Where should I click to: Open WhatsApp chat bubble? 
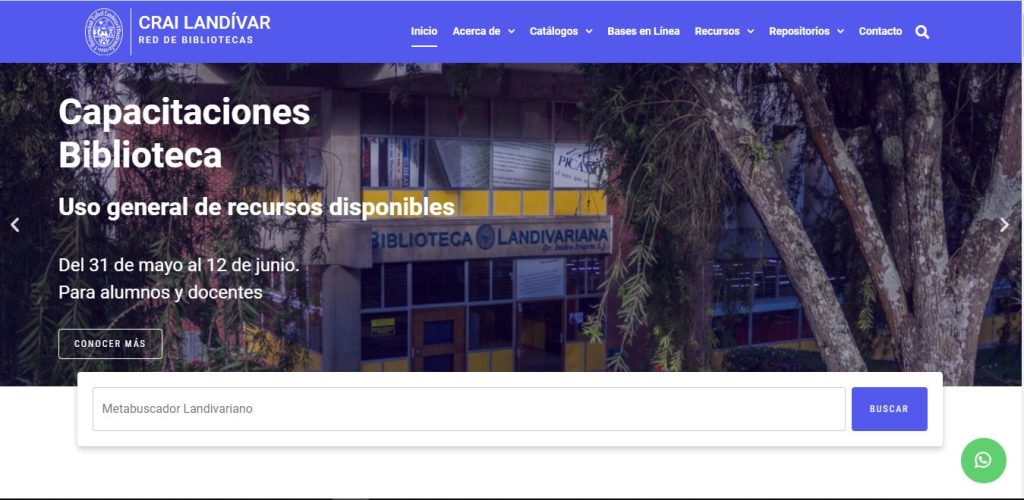pyautogui.click(x=983, y=461)
